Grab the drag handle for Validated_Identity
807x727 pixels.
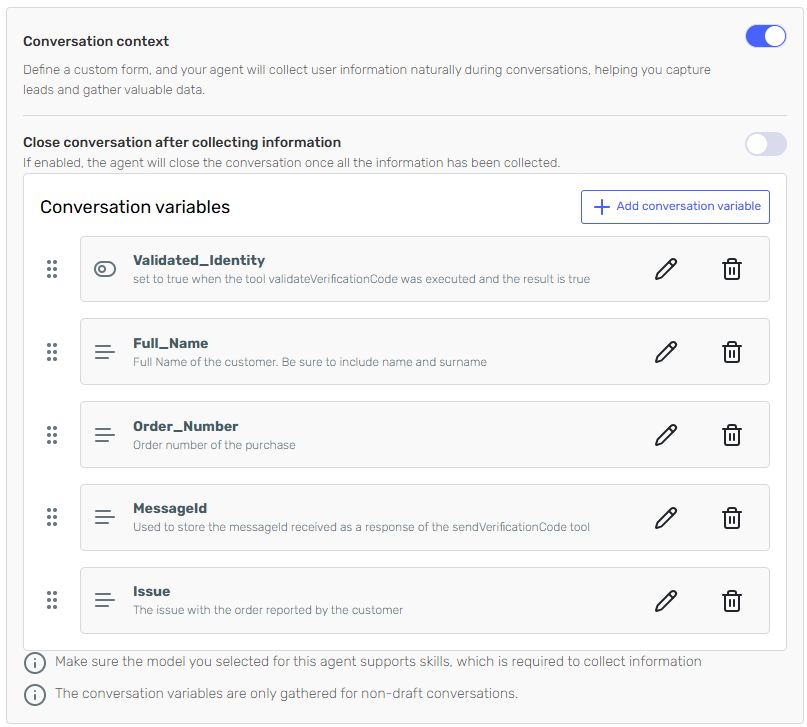coord(52,269)
